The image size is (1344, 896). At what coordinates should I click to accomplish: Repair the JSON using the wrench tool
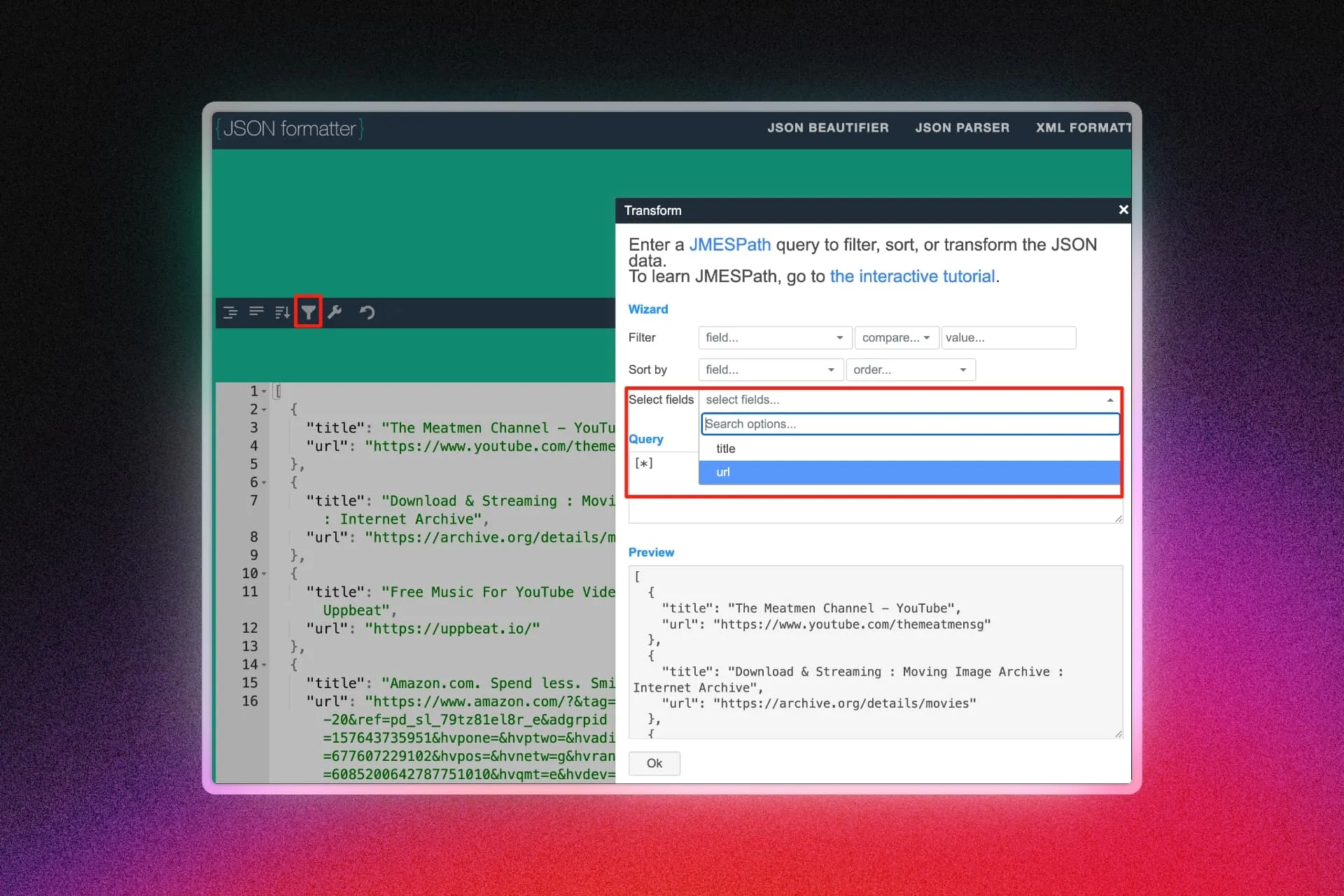coord(335,311)
